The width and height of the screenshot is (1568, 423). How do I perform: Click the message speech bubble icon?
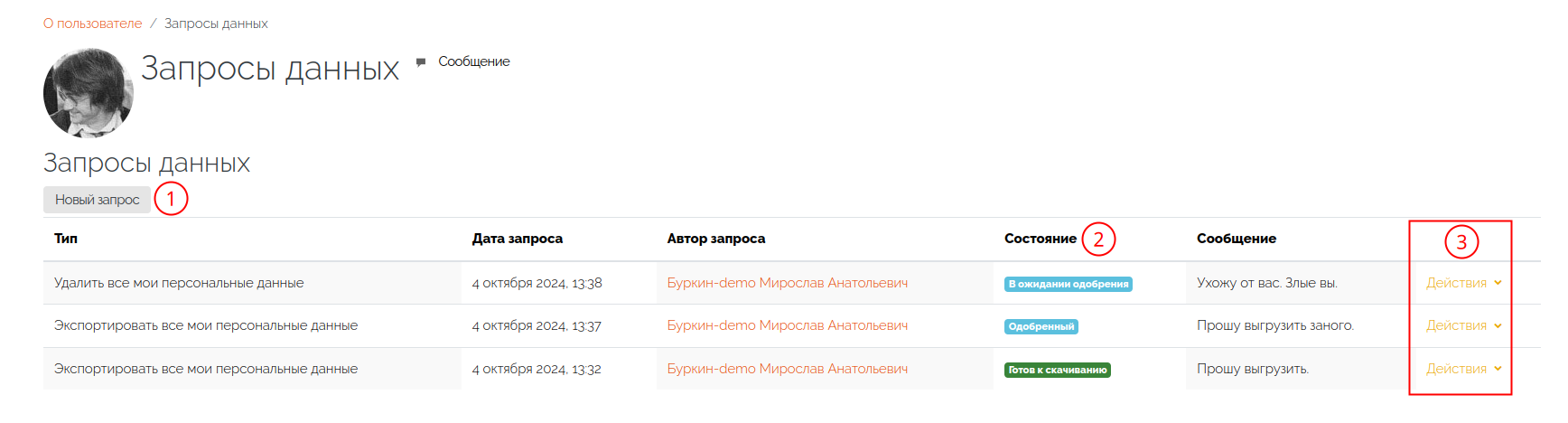click(421, 62)
